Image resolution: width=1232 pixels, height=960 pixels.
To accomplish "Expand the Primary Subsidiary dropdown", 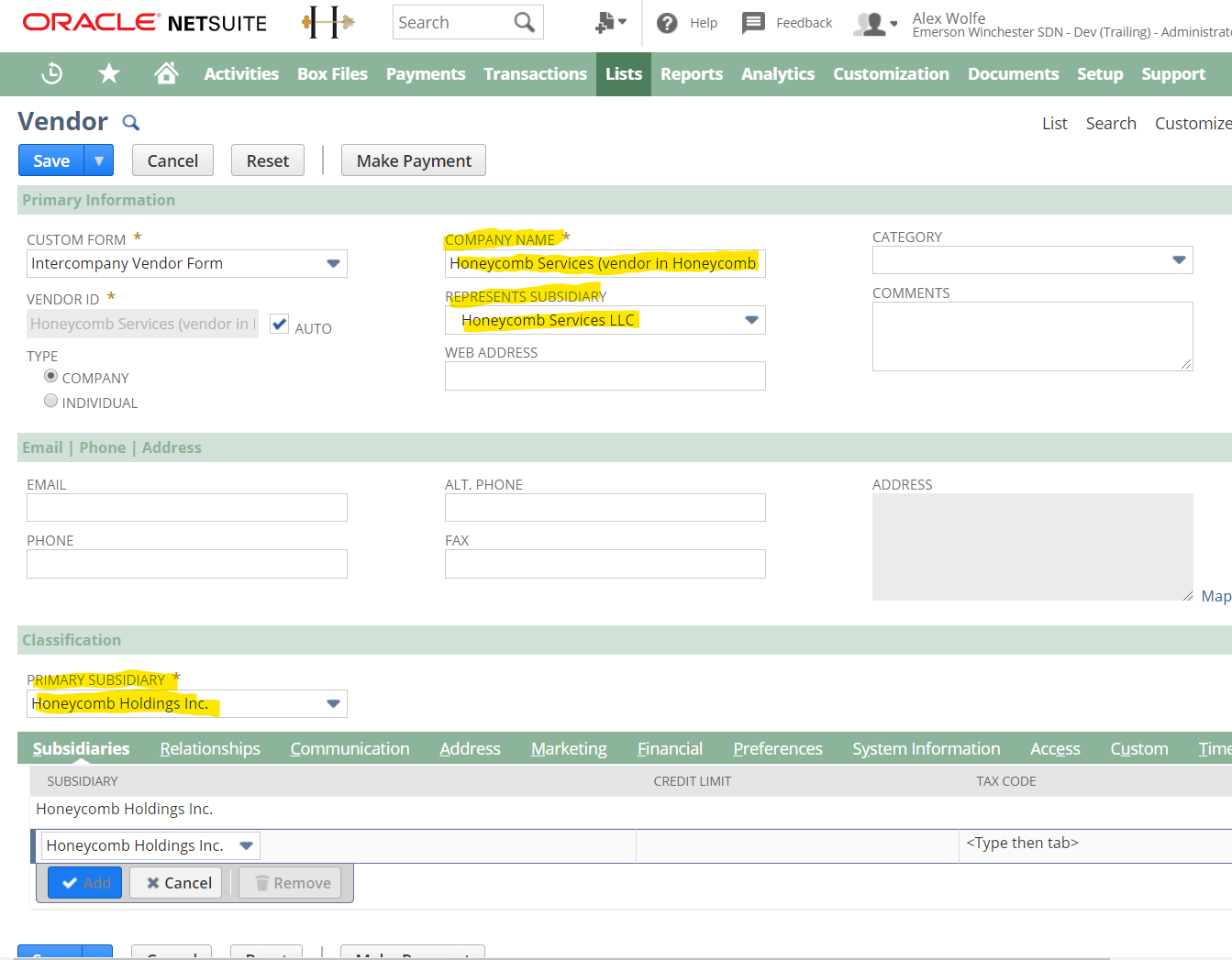I will [x=333, y=703].
